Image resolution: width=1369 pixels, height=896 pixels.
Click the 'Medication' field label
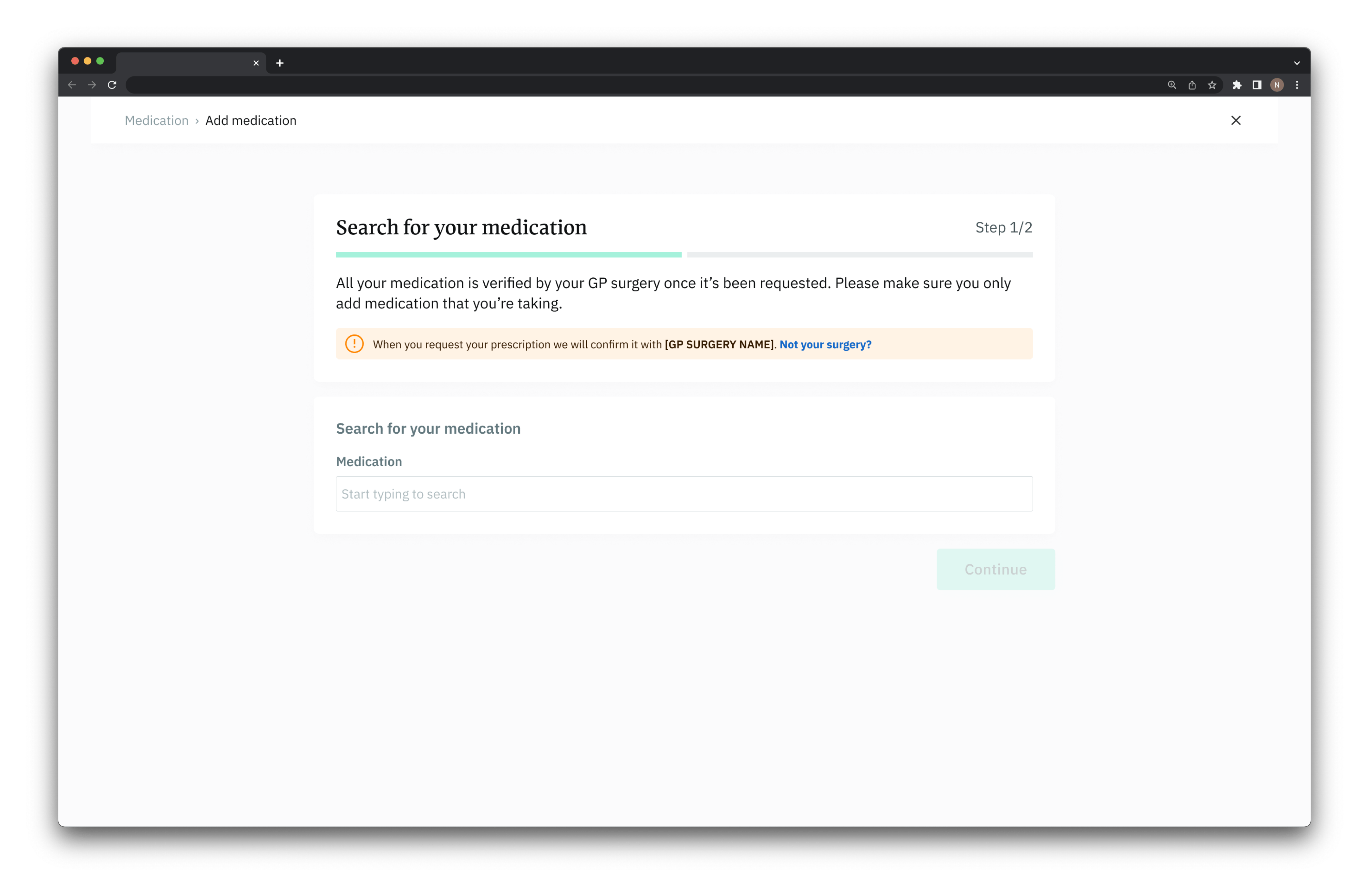369,462
